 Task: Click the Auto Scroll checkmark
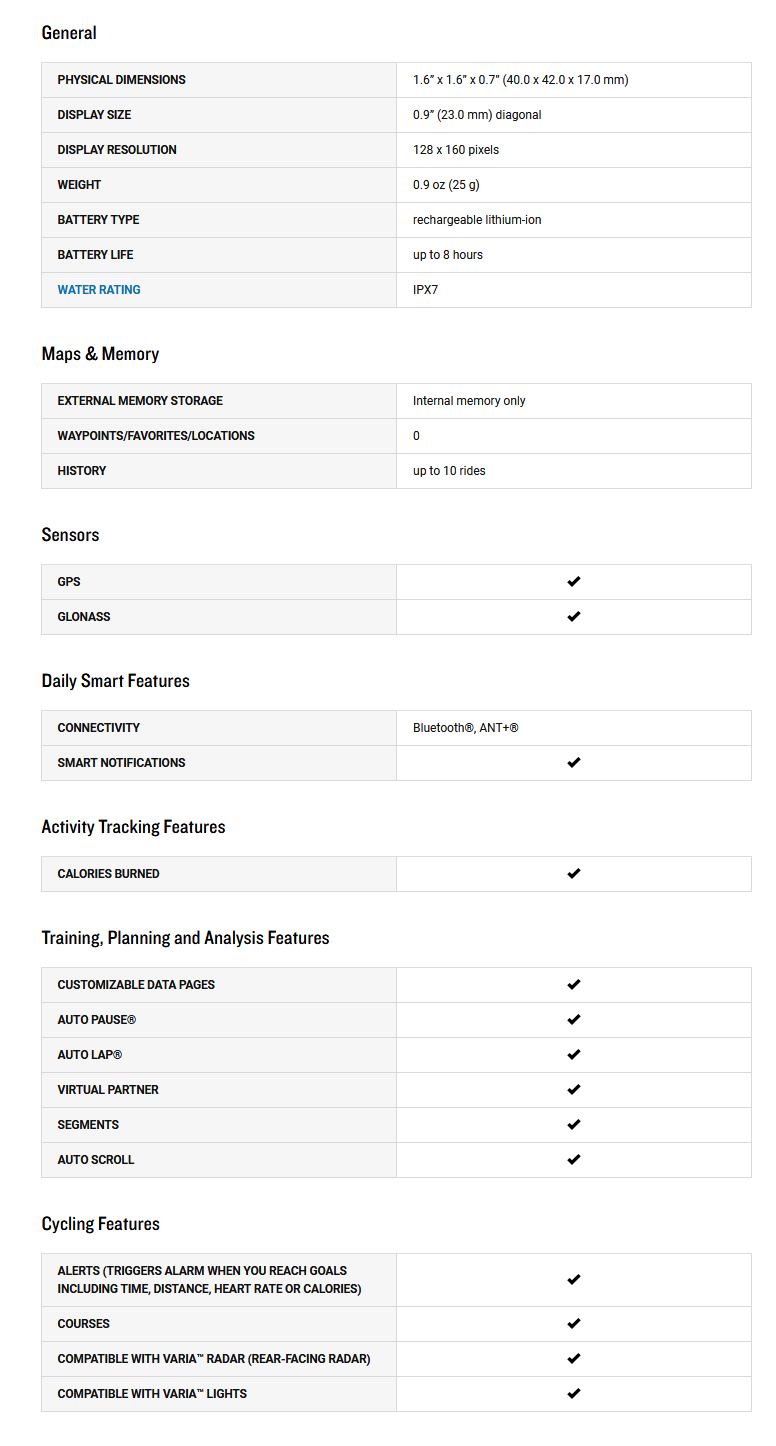click(x=574, y=1160)
